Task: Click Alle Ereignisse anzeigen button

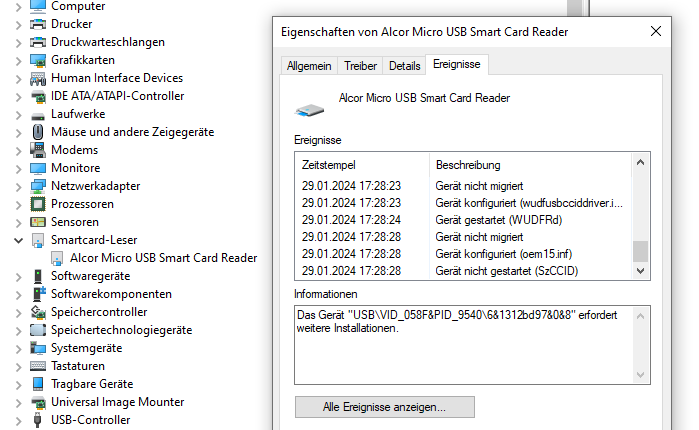Action: coord(385,407)
